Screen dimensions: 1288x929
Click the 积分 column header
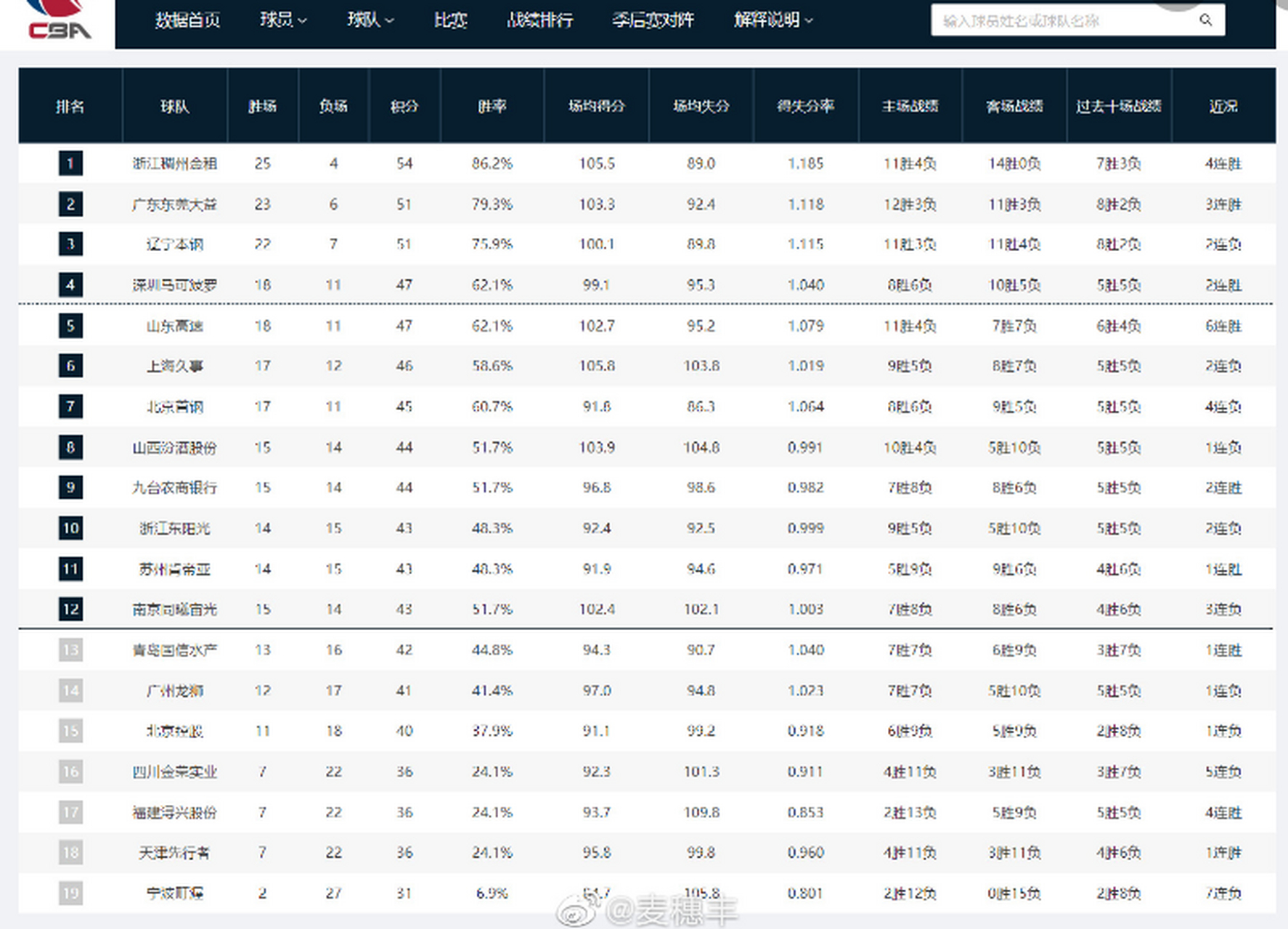(x=404, y=107)
